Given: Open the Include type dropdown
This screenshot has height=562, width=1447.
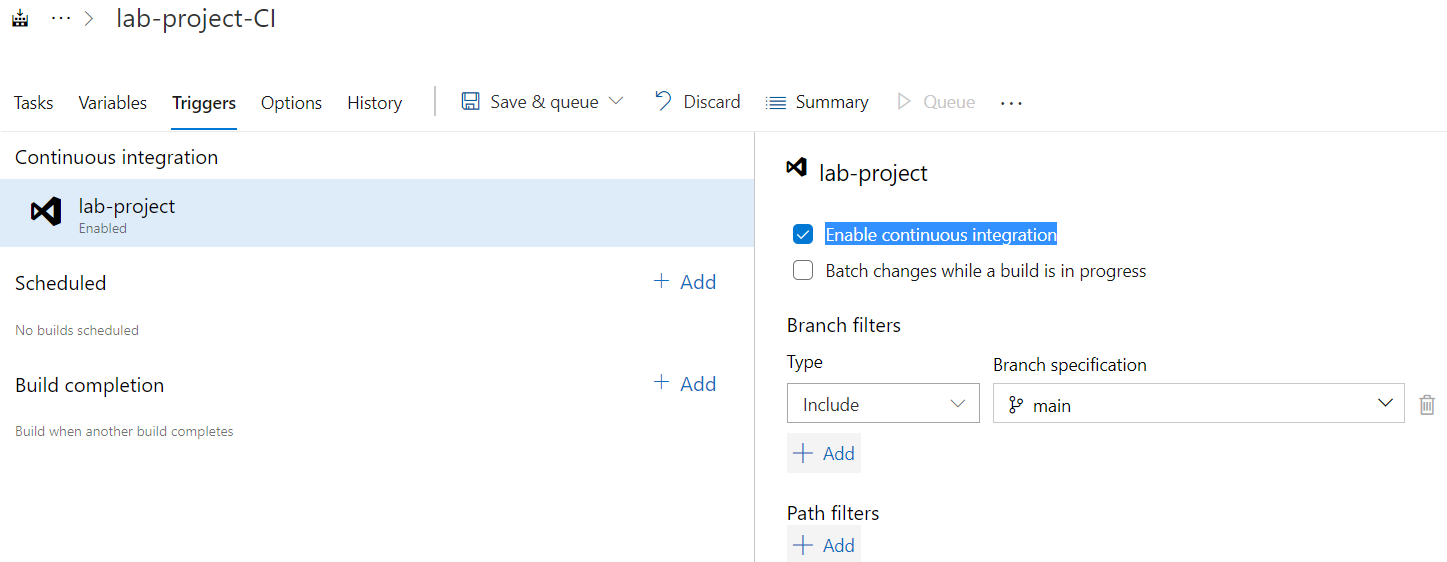Looking at the screenshot, I should pyautogui.click(x=883, y=404).
